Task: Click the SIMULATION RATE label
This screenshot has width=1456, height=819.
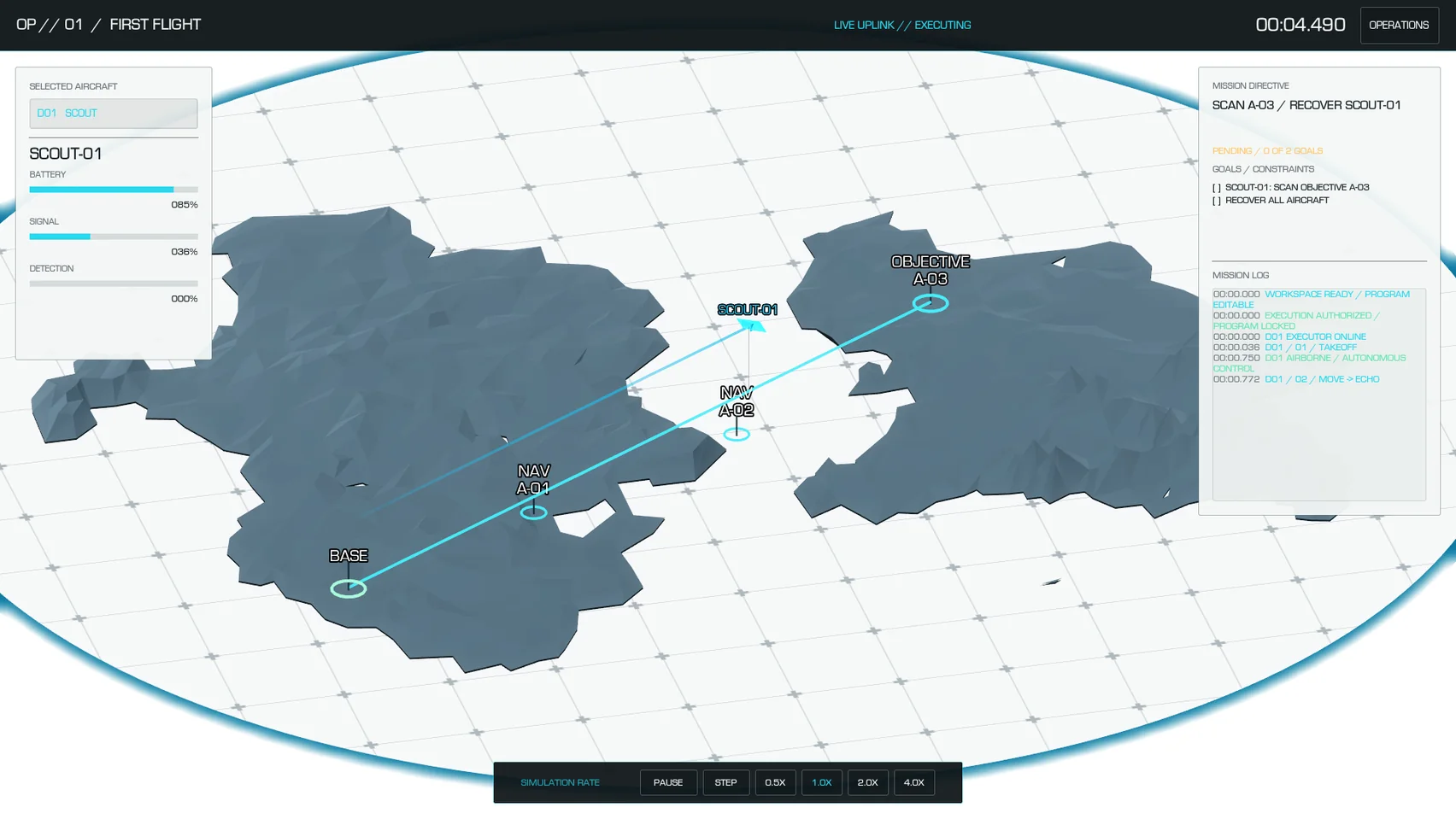Action: point(560,782)
